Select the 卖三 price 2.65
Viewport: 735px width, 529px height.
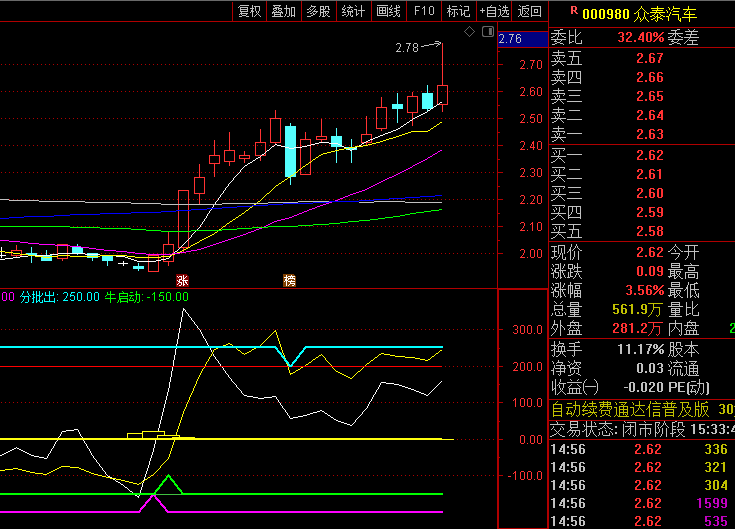pyautogui.click(x=650, y=96)
